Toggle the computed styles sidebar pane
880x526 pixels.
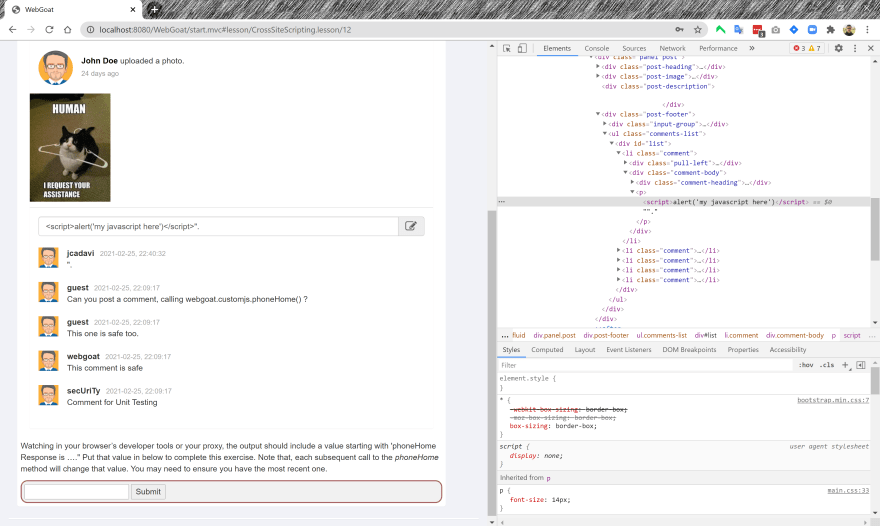click(x=861, y=365)
